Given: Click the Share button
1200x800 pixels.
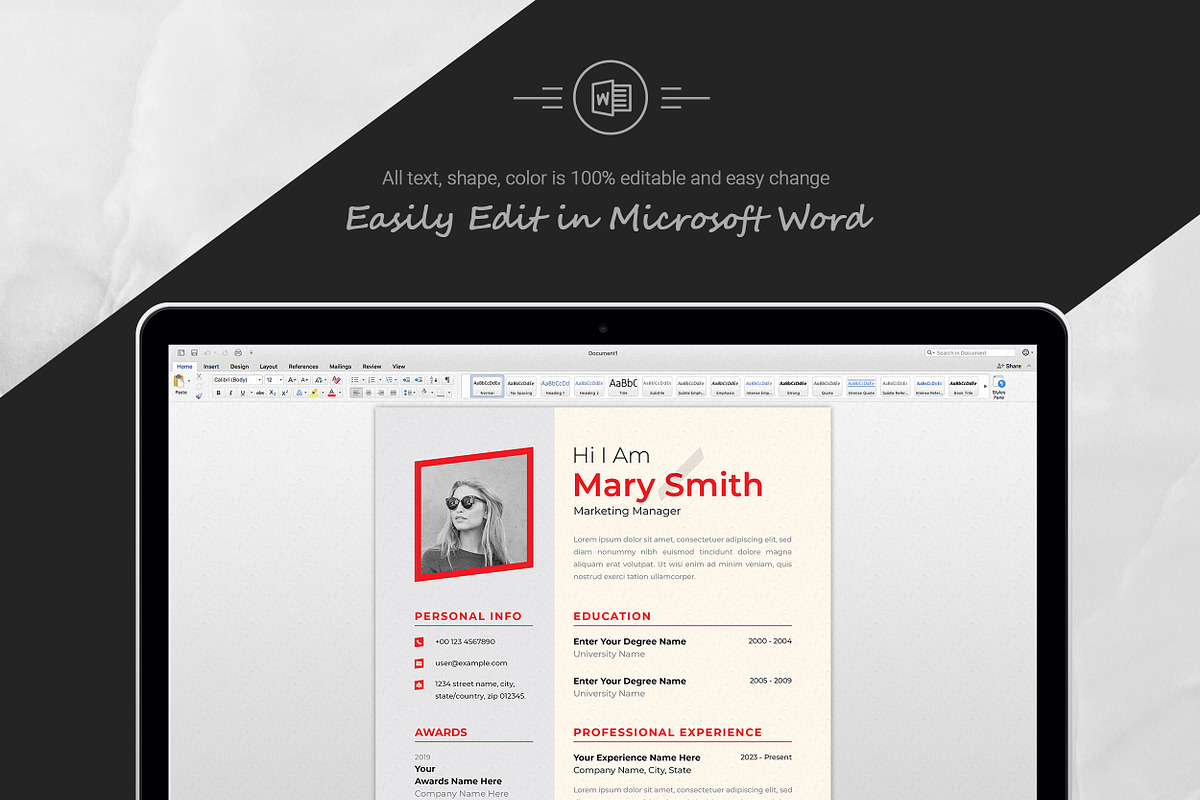Looking at the screenshot, I should 1009,366.
